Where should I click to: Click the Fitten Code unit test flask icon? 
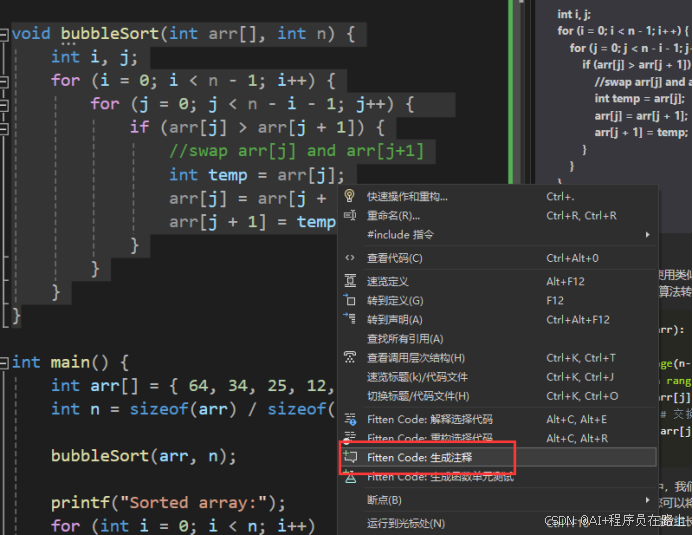(350, 478)
